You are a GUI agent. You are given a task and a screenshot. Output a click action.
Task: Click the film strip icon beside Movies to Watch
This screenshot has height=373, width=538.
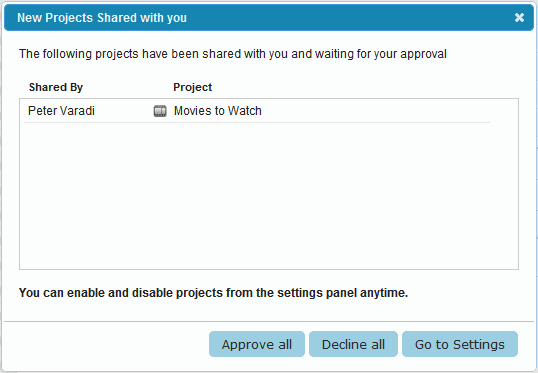tap(160, 111)
